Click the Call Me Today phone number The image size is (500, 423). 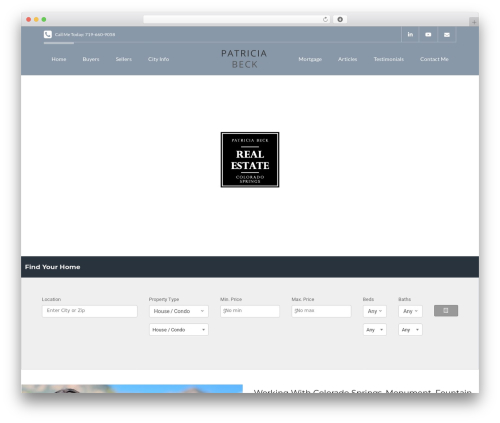tap(85, 34)
